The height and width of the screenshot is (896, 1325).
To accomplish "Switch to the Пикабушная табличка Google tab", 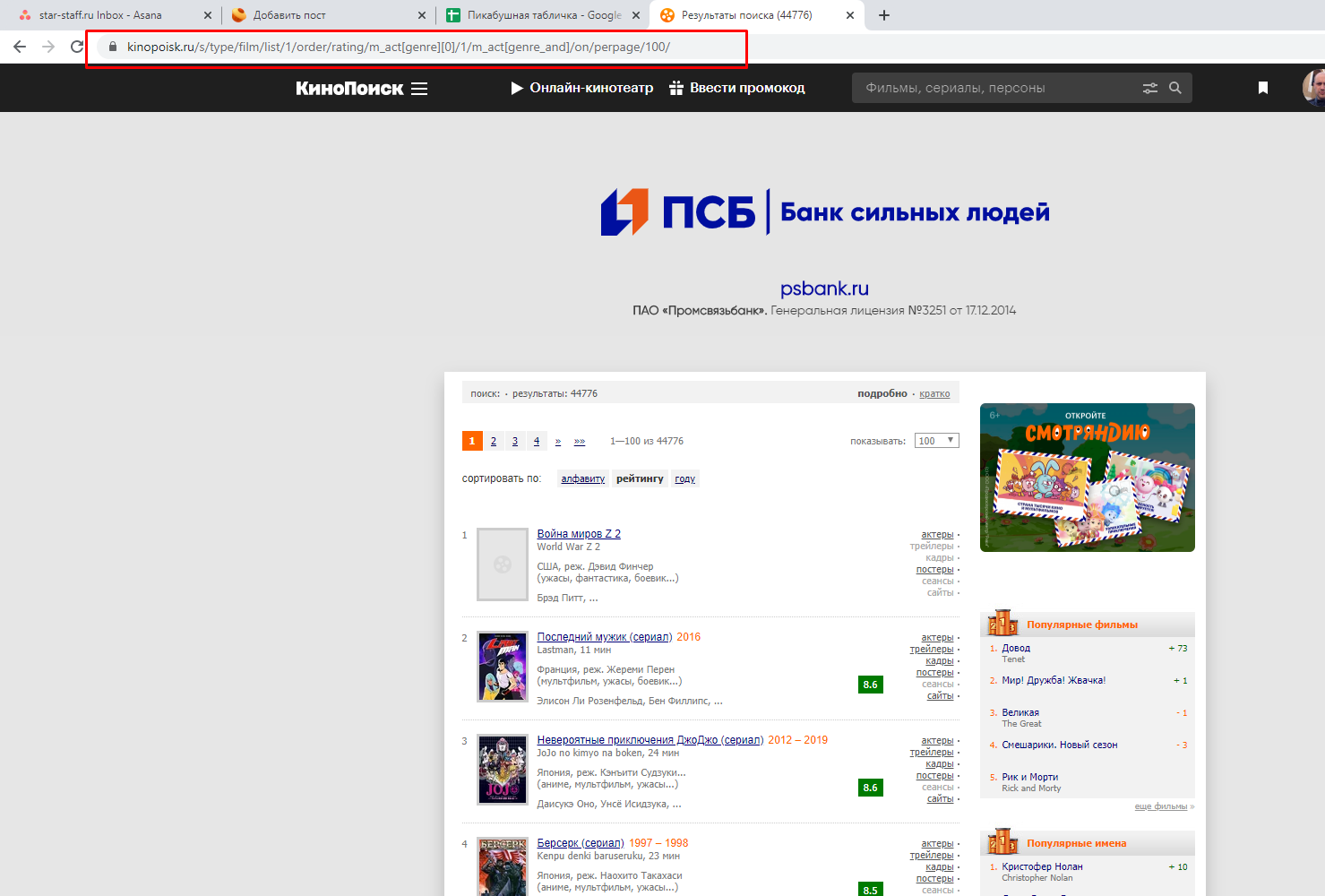I will click(x=545, y=15).
